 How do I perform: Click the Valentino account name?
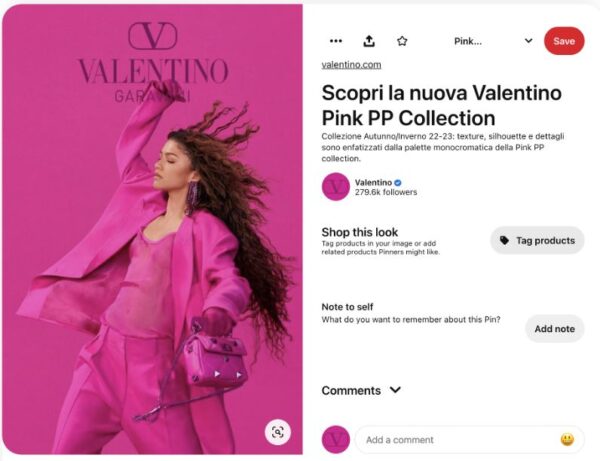tap(373, 182)
